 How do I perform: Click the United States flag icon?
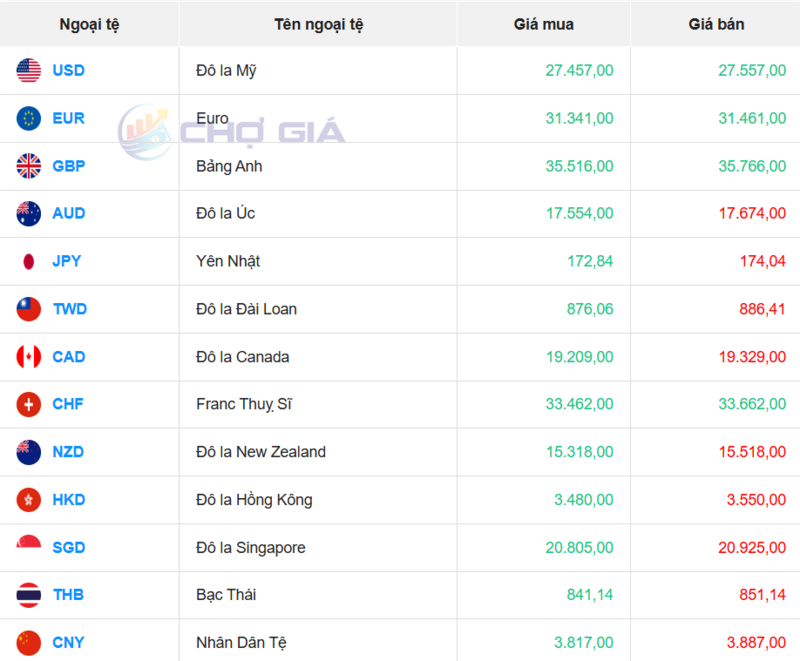click(28, 71)
